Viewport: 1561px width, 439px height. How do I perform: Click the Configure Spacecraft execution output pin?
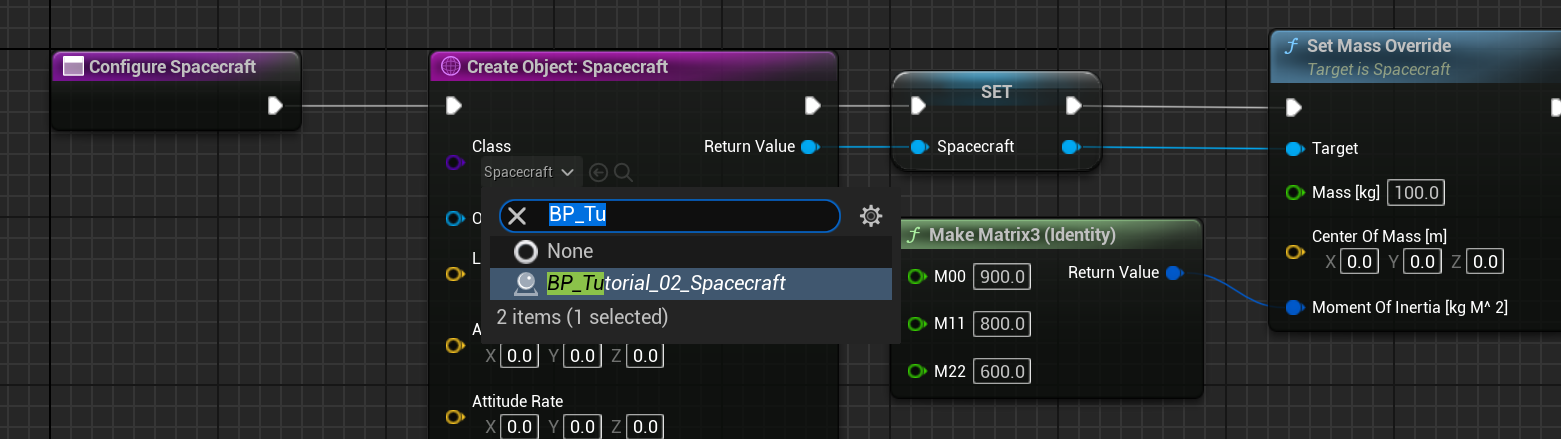pos(275,105)
